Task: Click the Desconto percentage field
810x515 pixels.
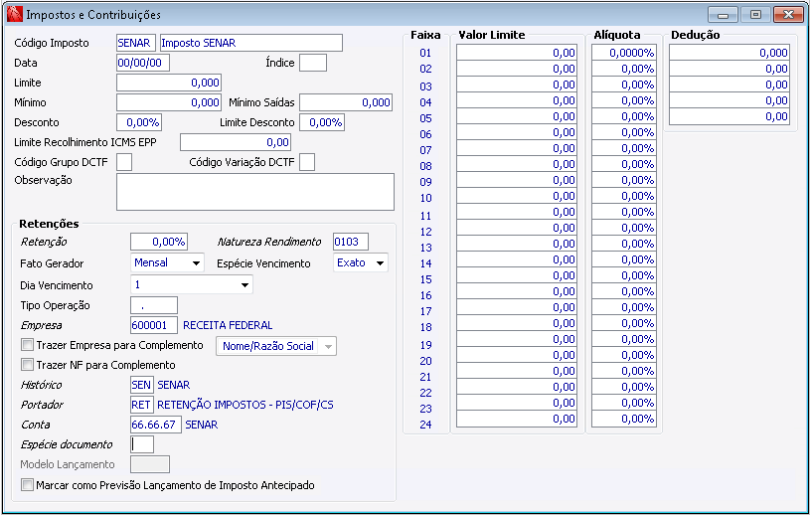Action: point(139,122)
